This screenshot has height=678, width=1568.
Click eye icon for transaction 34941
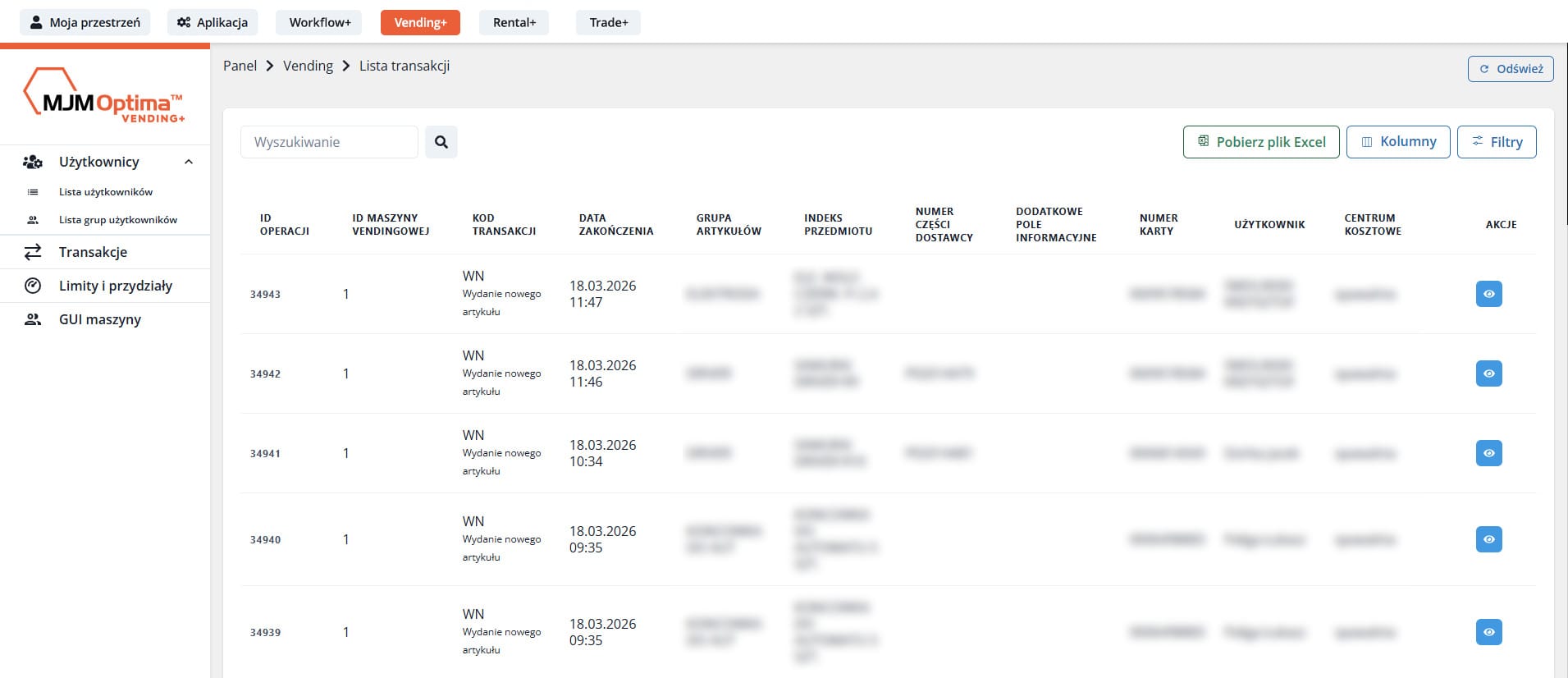point(1488,453)
